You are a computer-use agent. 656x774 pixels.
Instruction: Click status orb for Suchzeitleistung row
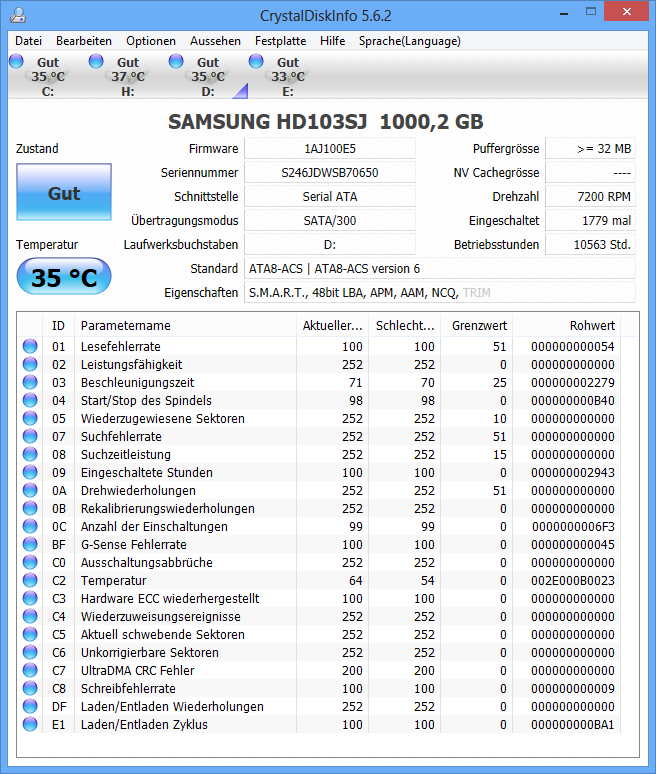coord(30,454)
